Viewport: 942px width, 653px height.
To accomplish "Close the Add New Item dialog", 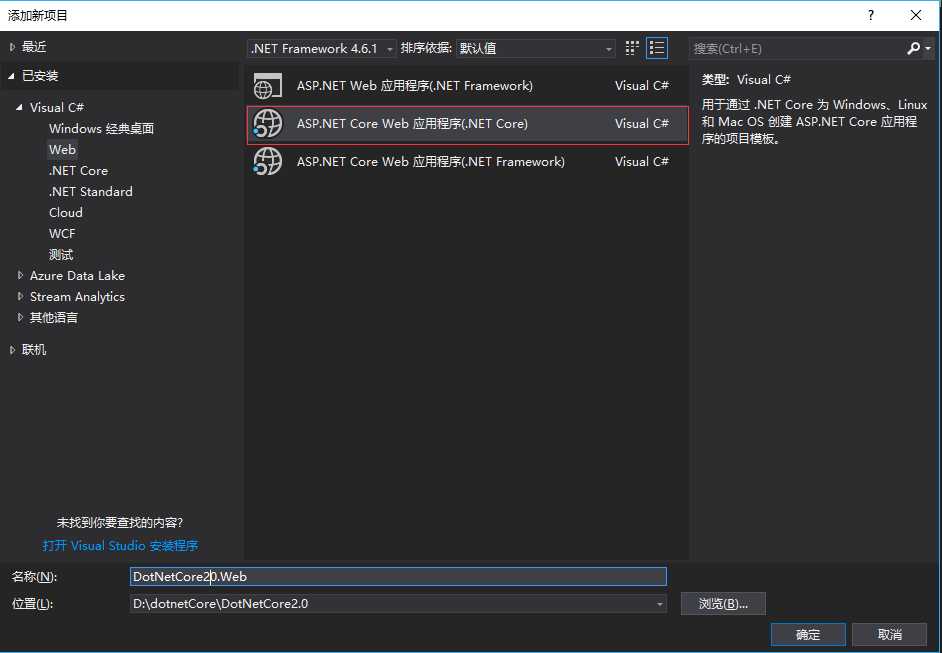I will pos(916,15).
